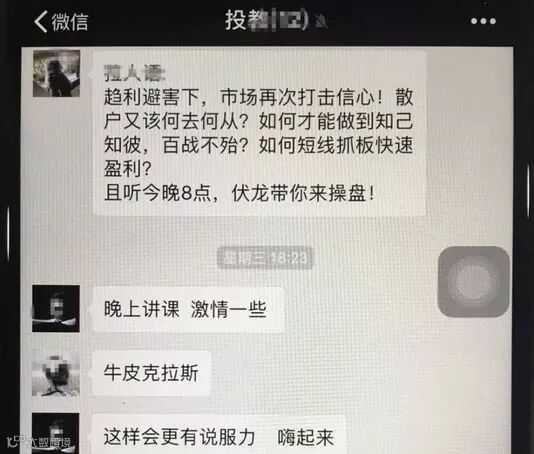This screenshot has height=454, width=534.
Task: Open the three-dot group chat menu
Action: point(483,21)
